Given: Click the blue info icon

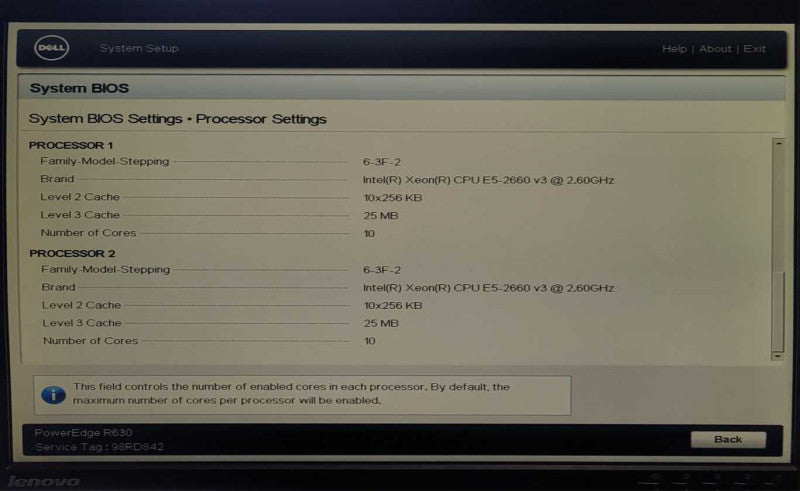Looking at the screenshot, I should coord(54,395).
